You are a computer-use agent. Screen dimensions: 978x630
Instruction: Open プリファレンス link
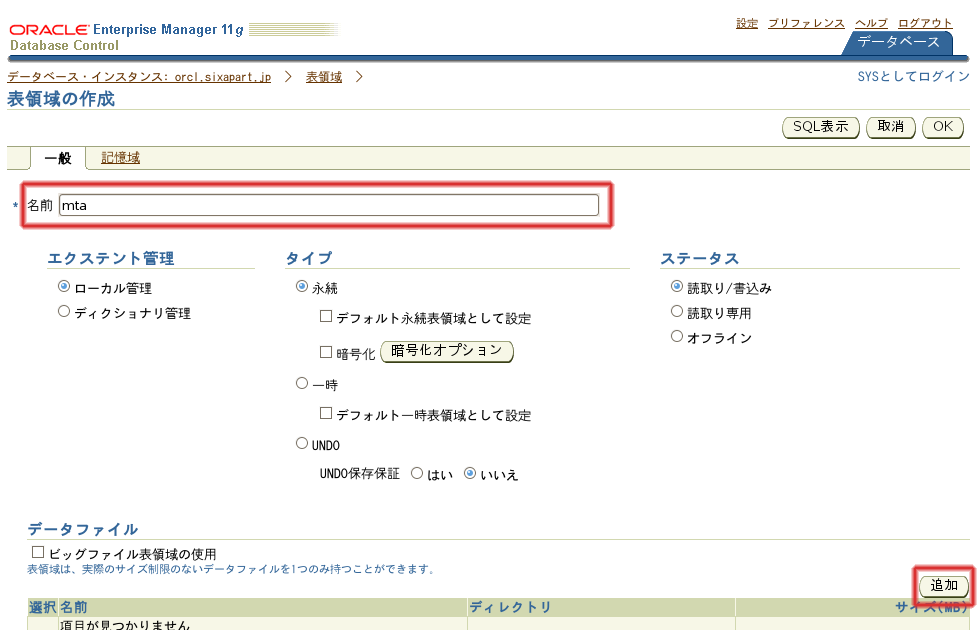coord(806,24)
